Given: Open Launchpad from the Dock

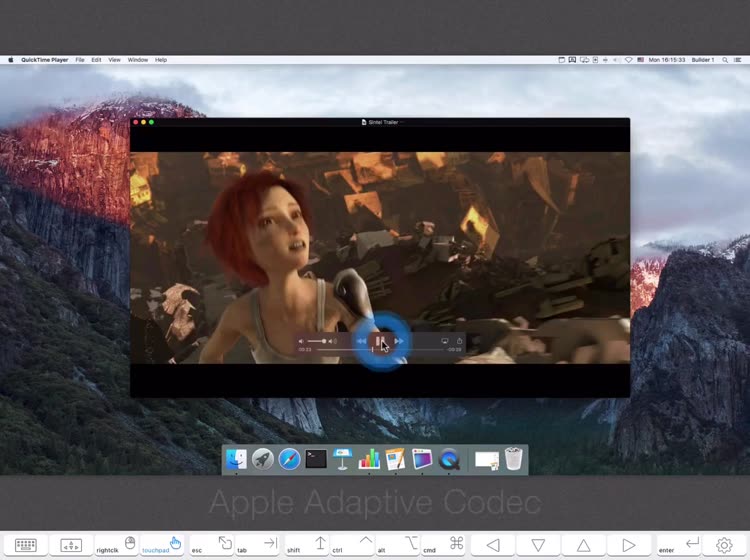Looking at the screenshot, I should point(263,459).
